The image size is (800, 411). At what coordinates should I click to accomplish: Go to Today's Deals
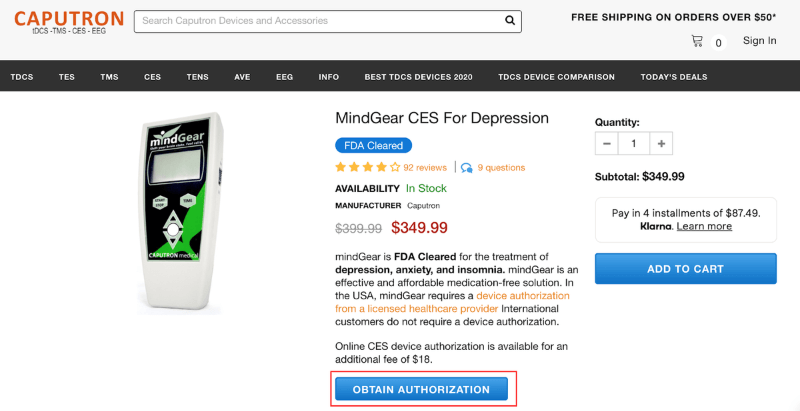[674, 77]
